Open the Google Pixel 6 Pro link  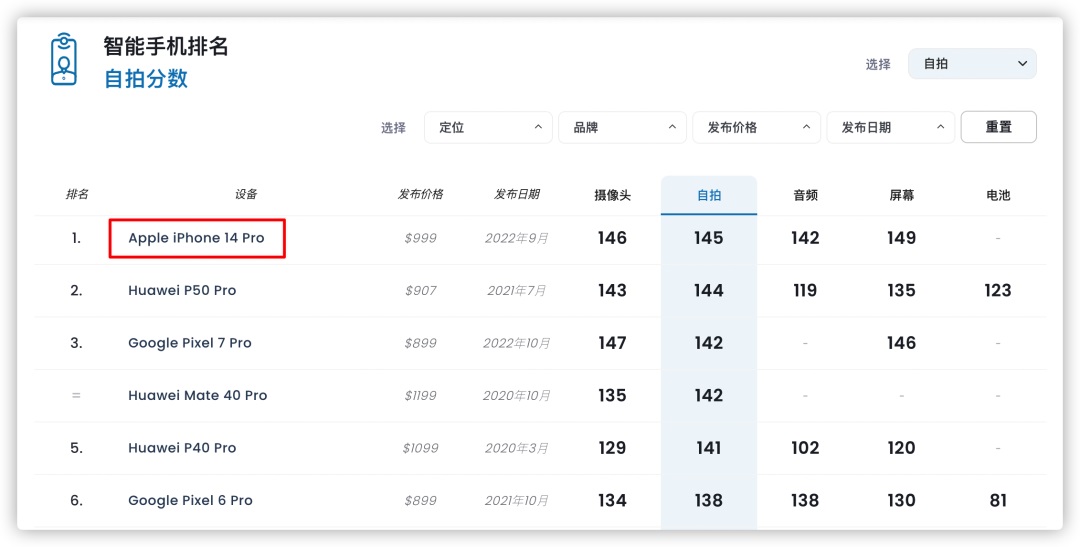(190, 500)
